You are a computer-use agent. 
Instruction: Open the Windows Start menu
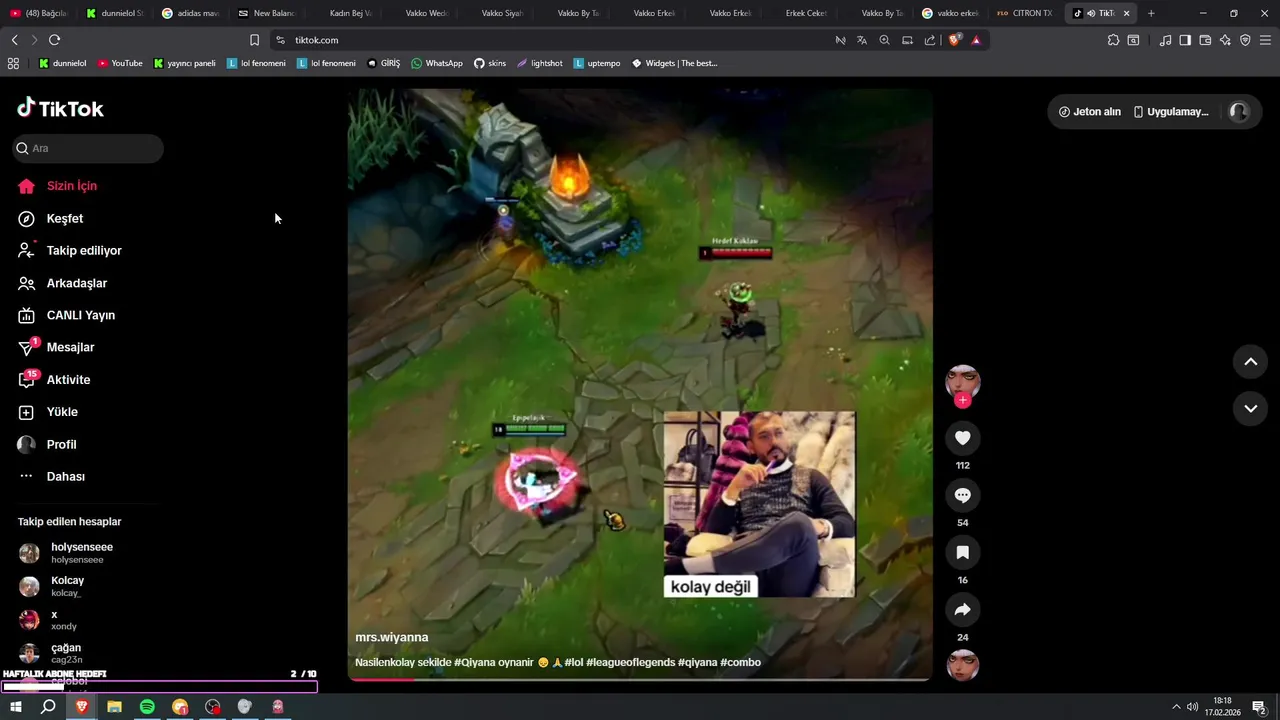point(15,707)
